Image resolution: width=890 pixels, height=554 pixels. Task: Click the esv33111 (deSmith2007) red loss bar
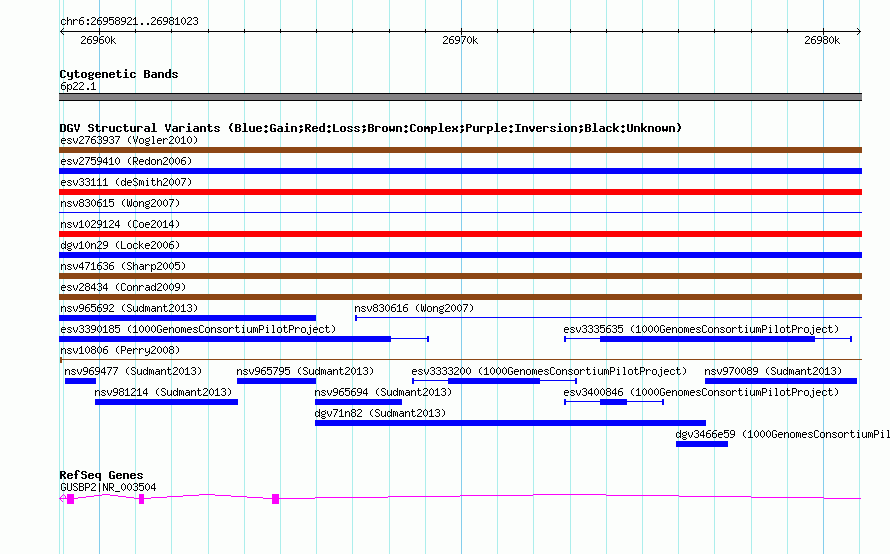[x=460, y=192]
